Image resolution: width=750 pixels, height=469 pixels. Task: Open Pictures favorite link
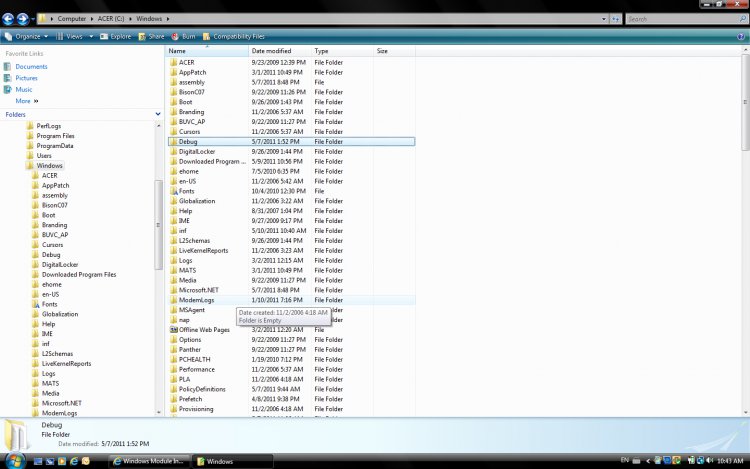pyautogui.click(x=26, y=78)
